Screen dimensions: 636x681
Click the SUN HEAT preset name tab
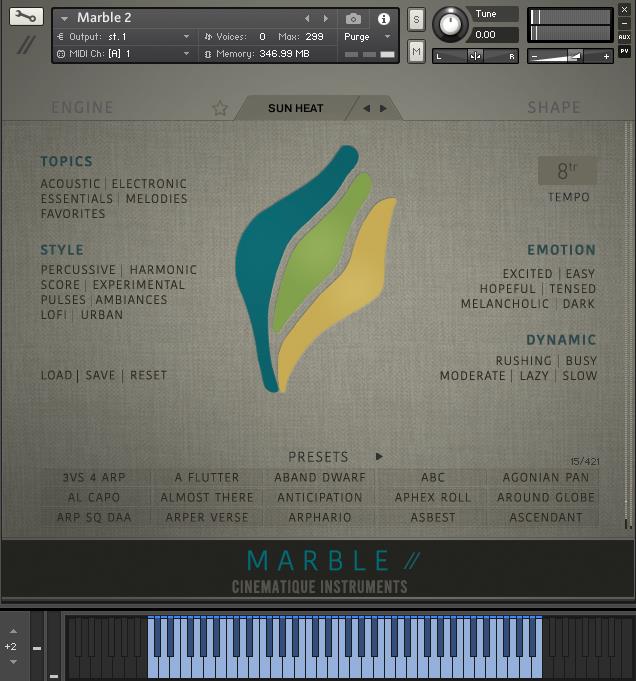coord(295,108)
